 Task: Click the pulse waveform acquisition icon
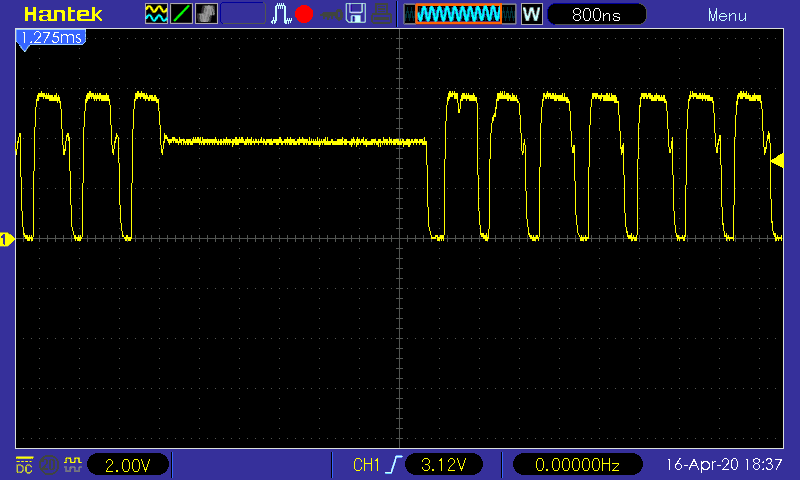tap(281, 14)
